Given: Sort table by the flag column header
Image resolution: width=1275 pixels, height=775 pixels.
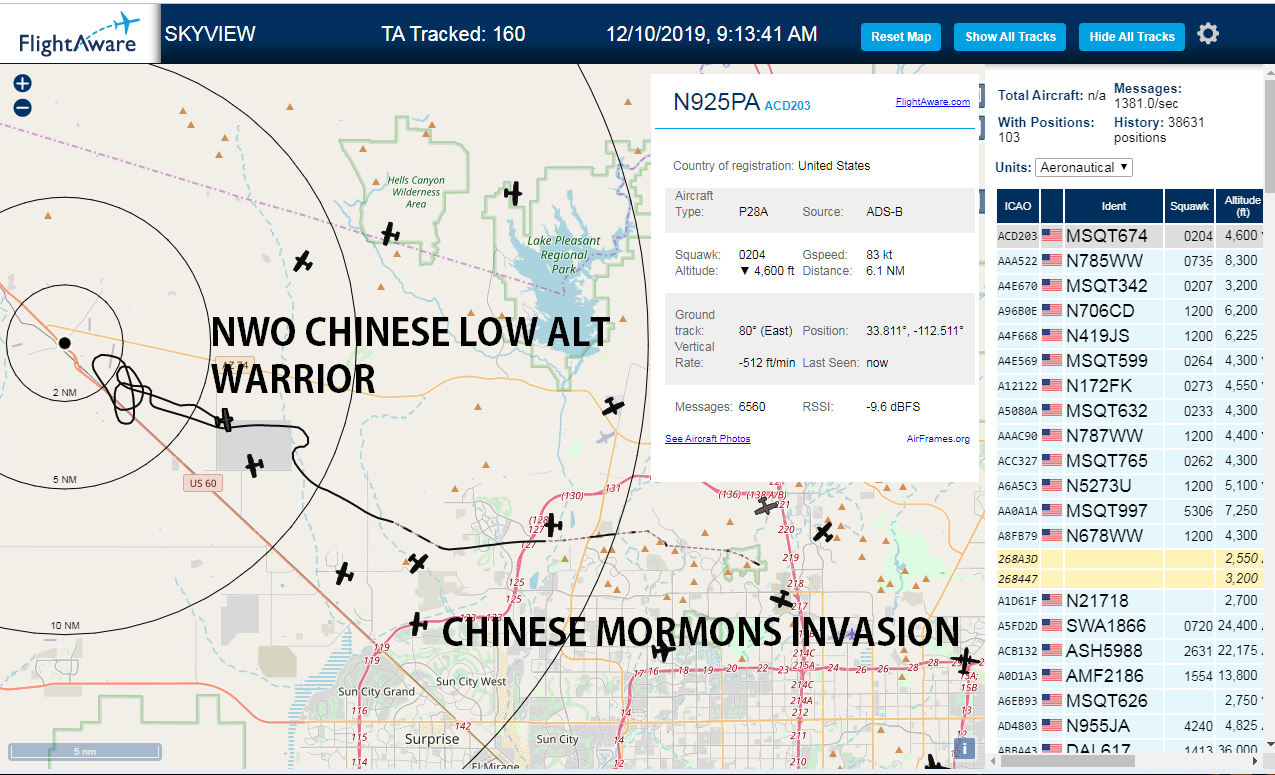Looking at the screenshot, I should coord(1052,206).
